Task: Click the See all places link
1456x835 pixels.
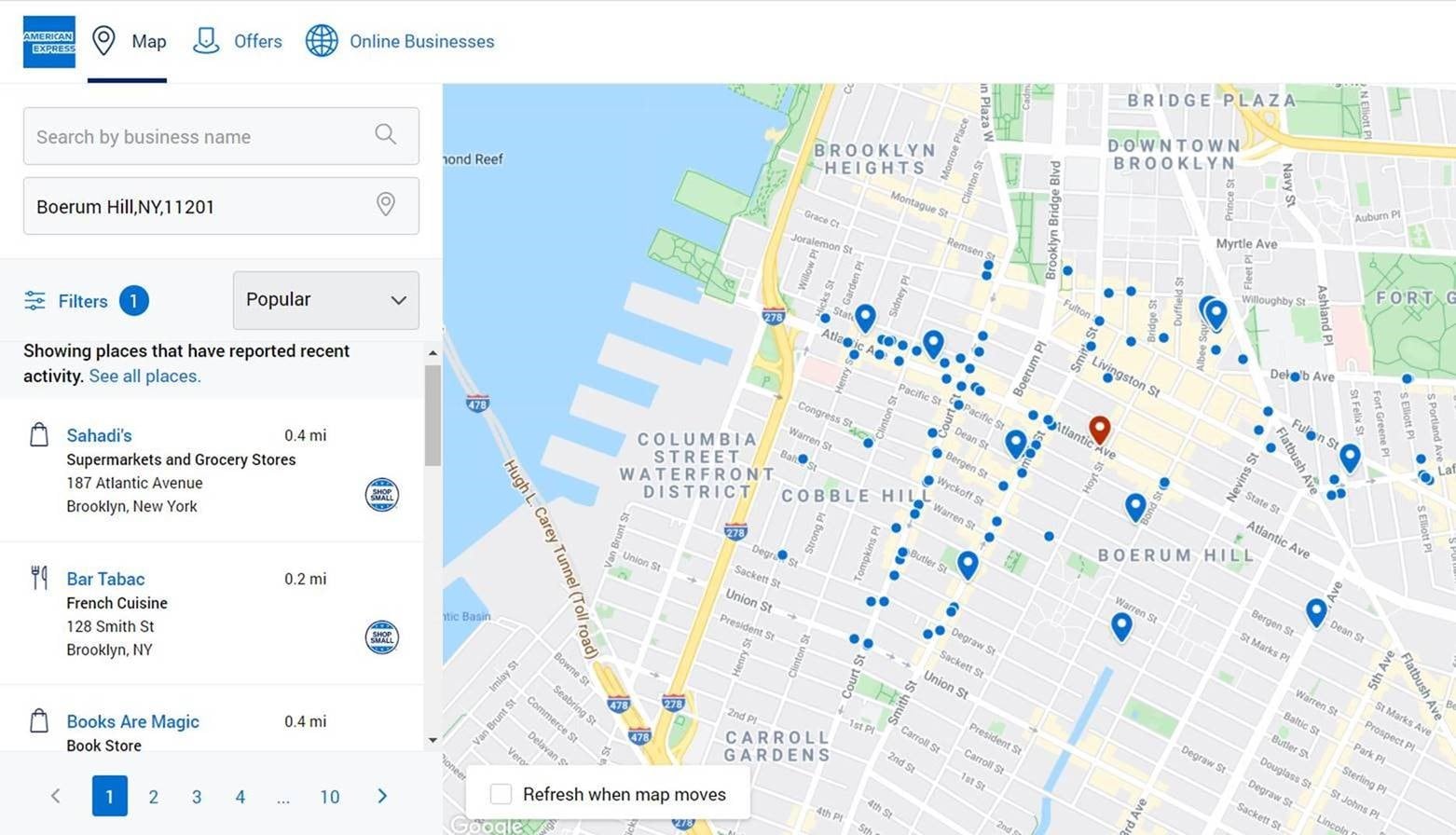Action: pos(144,376)
